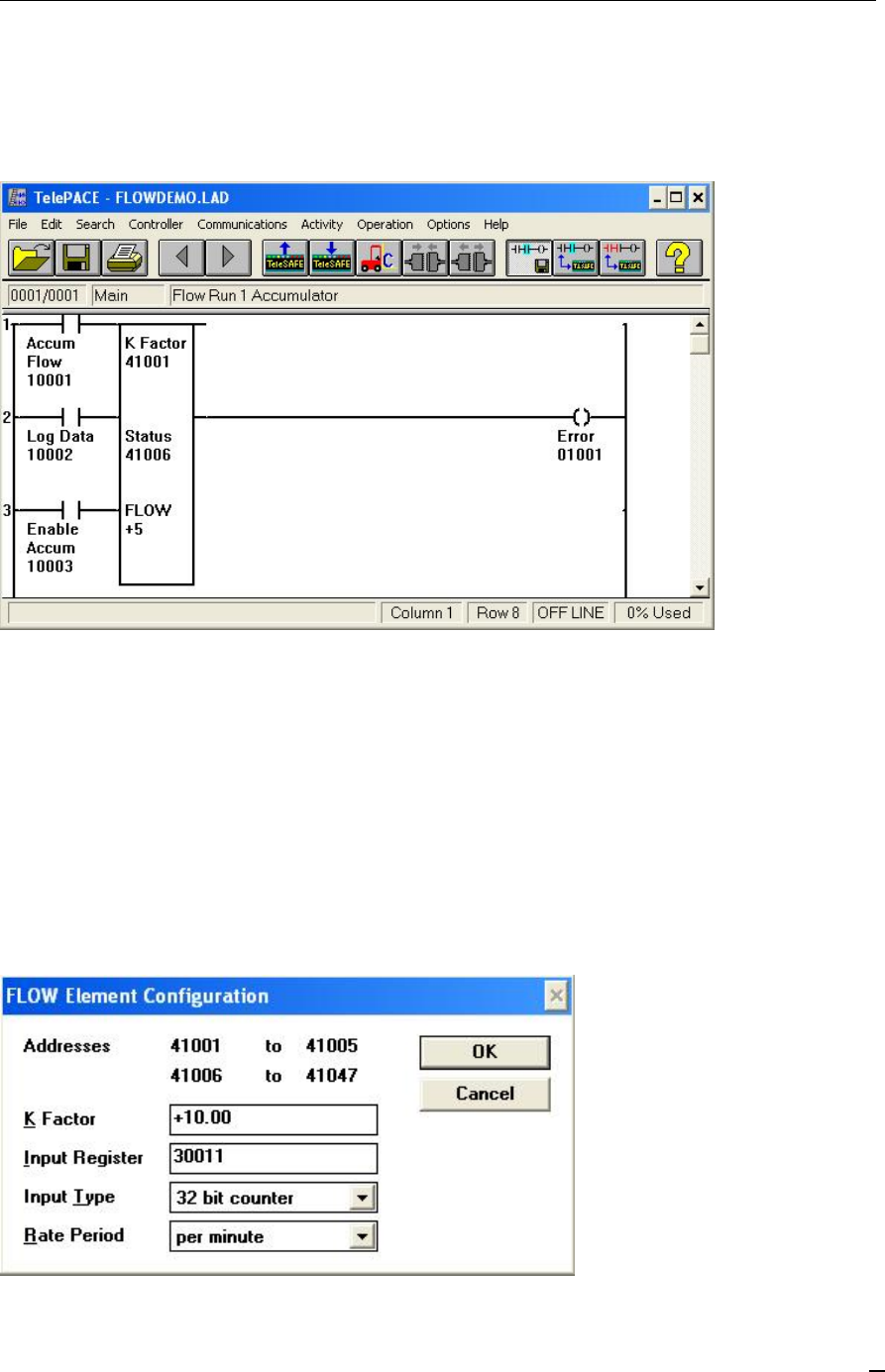
Task: Click OFF LINE status bar indicator
Action: pos(572,613)
